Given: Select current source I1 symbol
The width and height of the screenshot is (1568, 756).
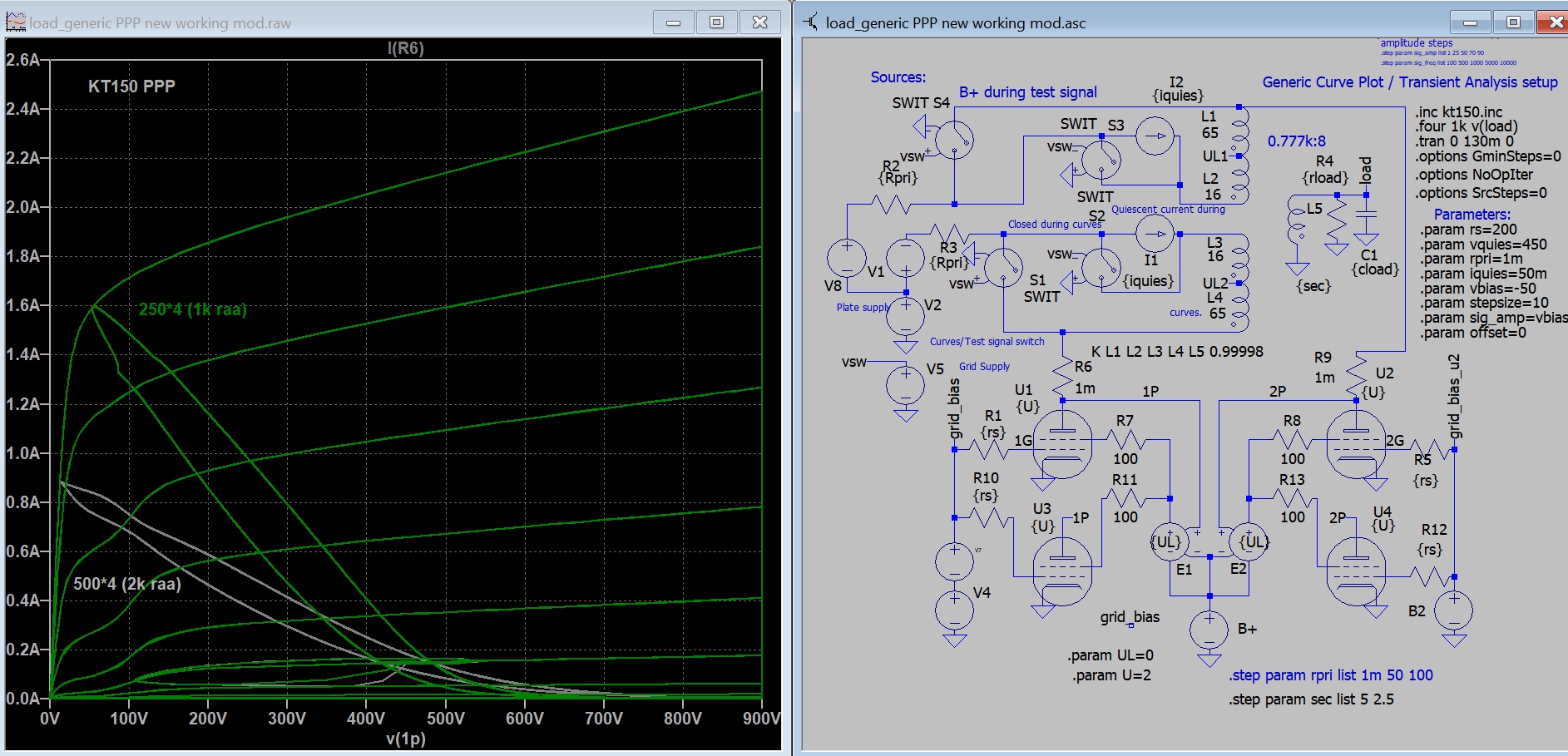Looking at the screenshot, I should pos(1155,234).
